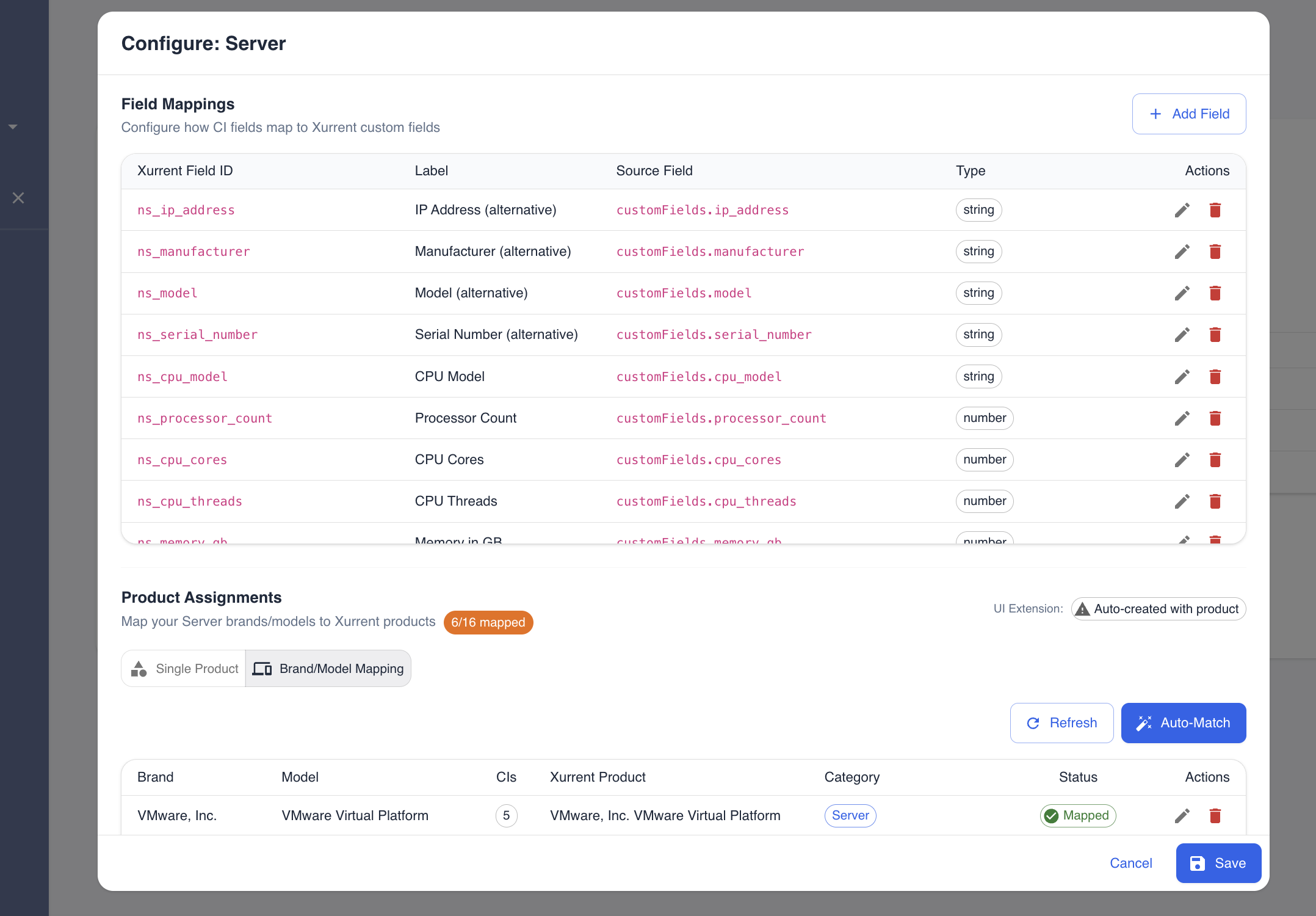The height and width of the screenshot is (916, 1316).
Task: Edit the VMware Virtual Platform product assignment
Action: [x=1182, y=816]
